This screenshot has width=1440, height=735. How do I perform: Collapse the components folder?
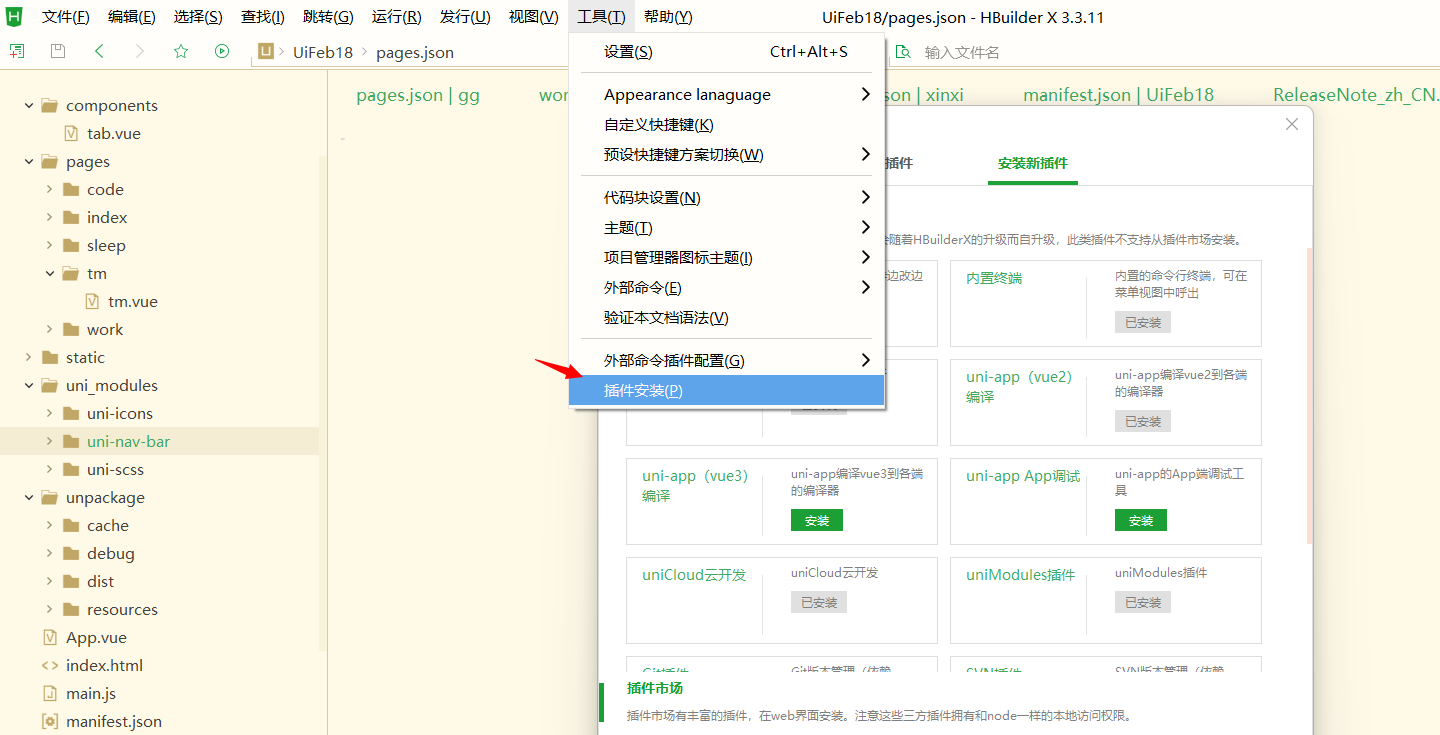28,105
